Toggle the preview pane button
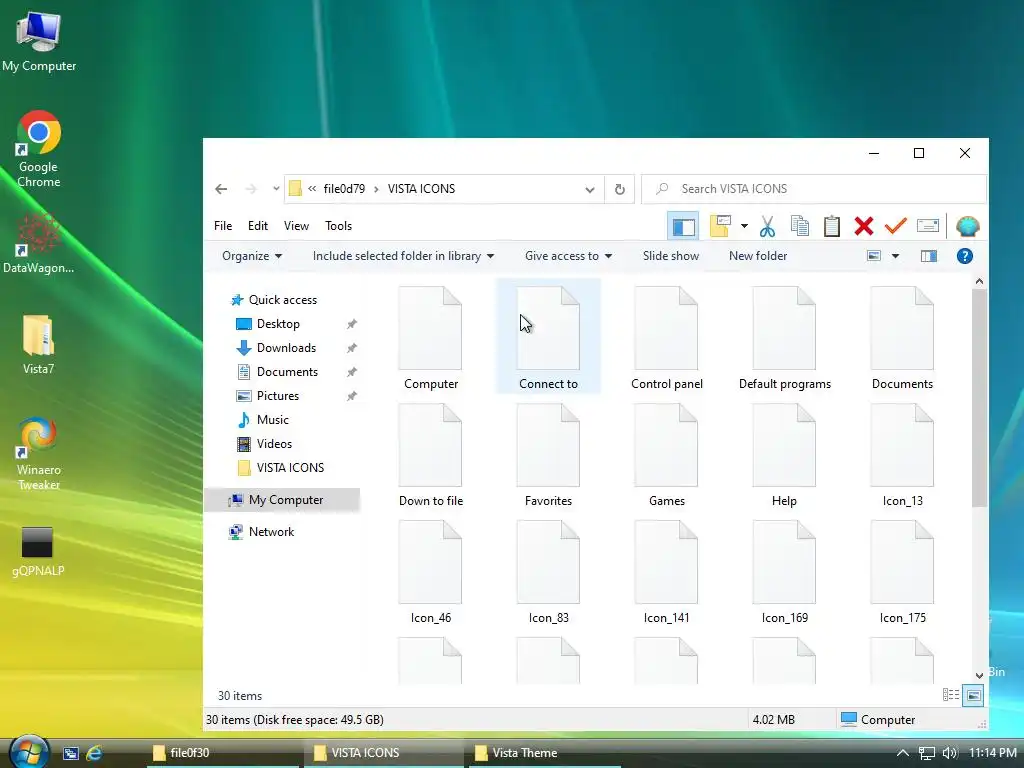The width and height of the screenshot is (1024, 768). click(929, 256)
